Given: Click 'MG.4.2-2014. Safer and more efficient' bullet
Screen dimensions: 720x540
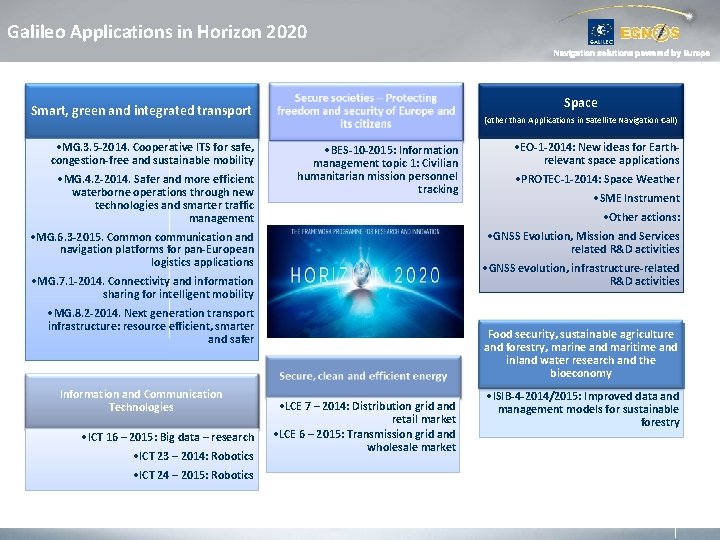Looking at the screenshot, I should coord(156,198).
